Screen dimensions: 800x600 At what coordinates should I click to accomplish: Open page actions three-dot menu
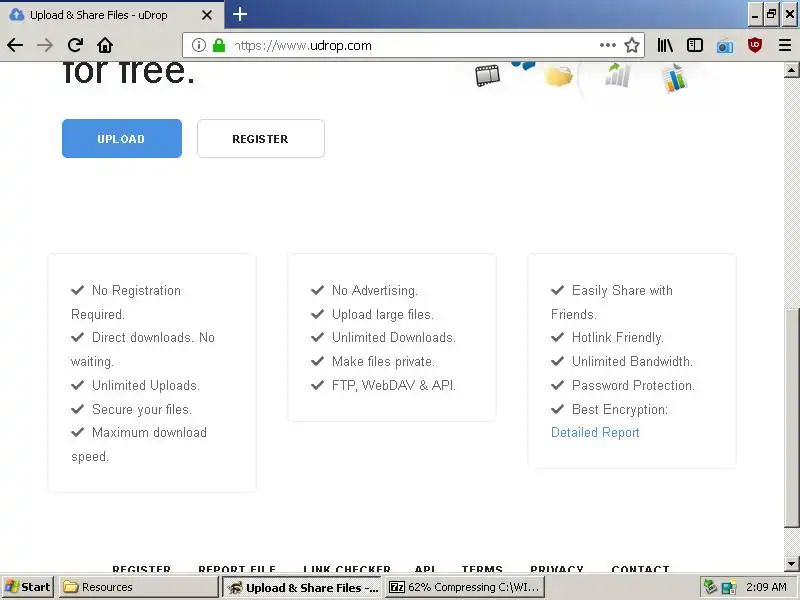pyautogui.click(x=607, y=45)
